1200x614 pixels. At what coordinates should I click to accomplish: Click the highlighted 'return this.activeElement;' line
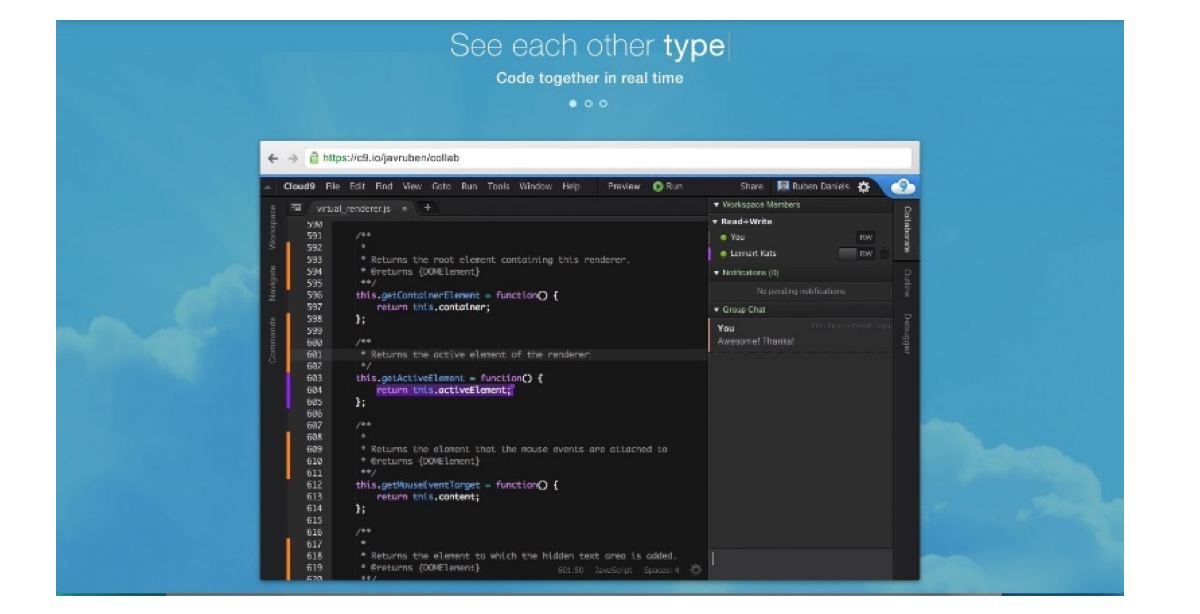coord(443,390)
